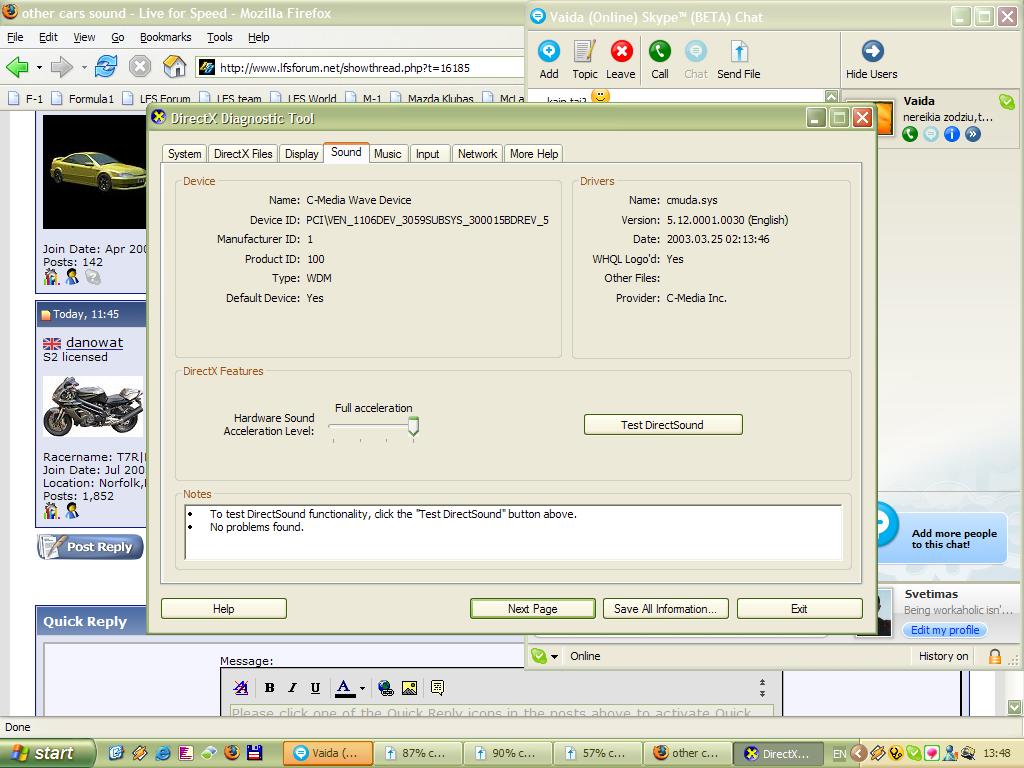Open Firefox Tools menu
Viewport: 1024px width, 768px height.
click(219, 37)
